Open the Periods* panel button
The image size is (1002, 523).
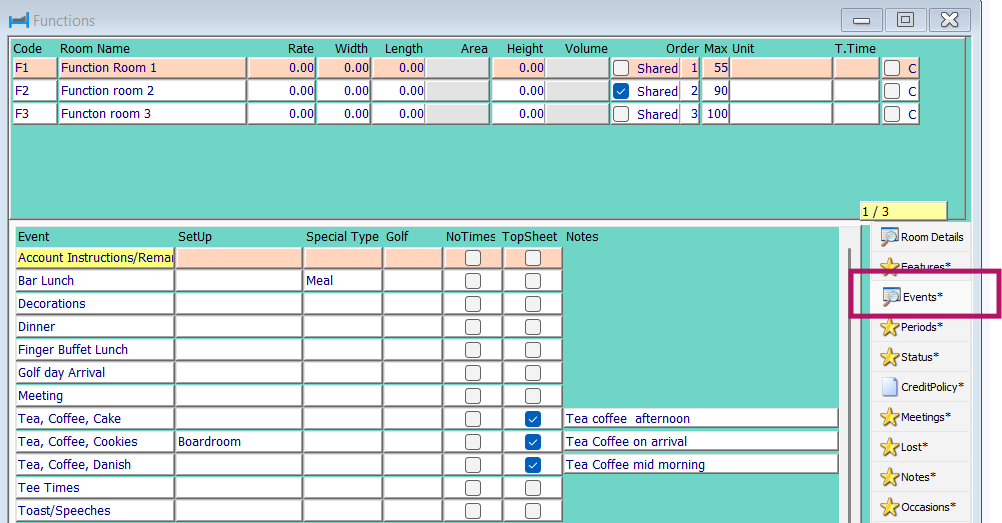(921, 327)
